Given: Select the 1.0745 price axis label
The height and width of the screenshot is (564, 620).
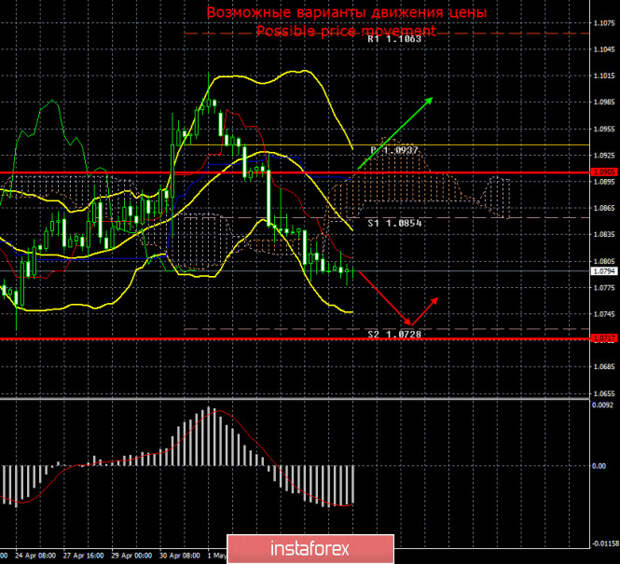Looking at the screenshot, I should point(604,314).
